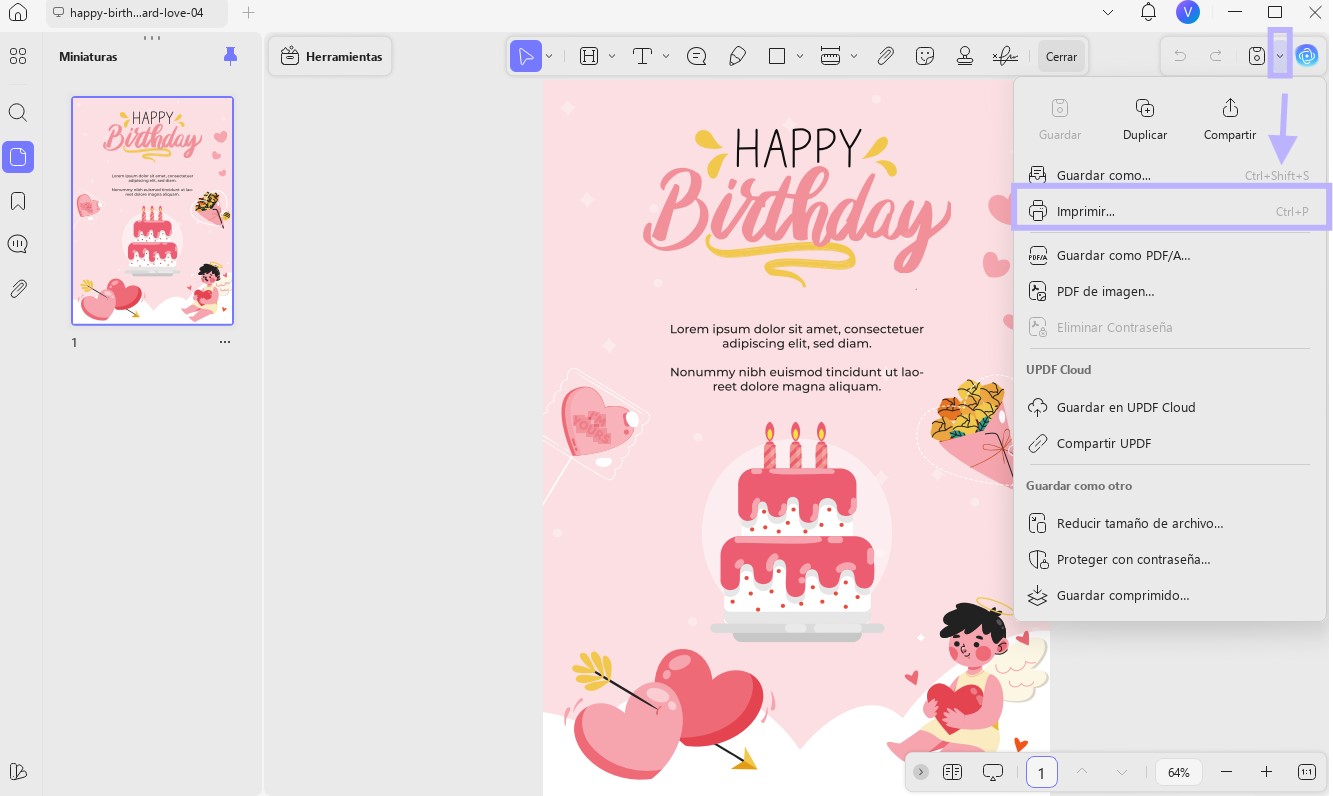Screen dimensions: 1333x796
Task: Click the Cerrar button in toolbar
Action: pyautogui.click(x=1061, y=57)
